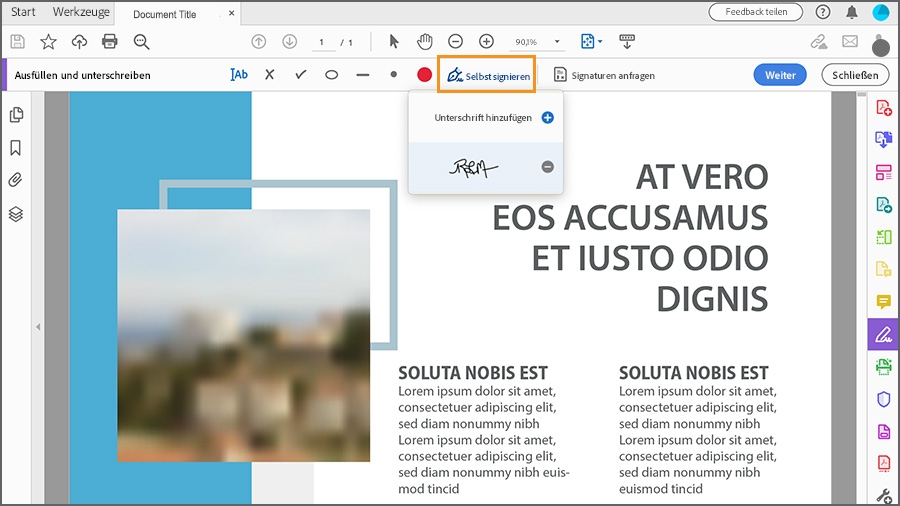Open the bookmarks panel
900x506 pixels.
coord(16,148)
